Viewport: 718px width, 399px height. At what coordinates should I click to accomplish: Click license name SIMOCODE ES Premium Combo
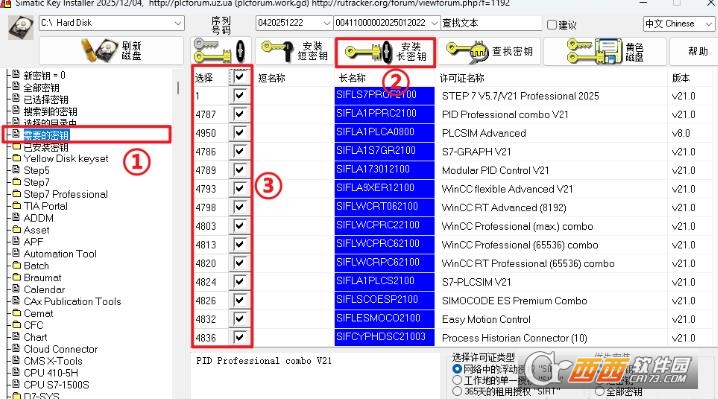[x=514, y=301]
